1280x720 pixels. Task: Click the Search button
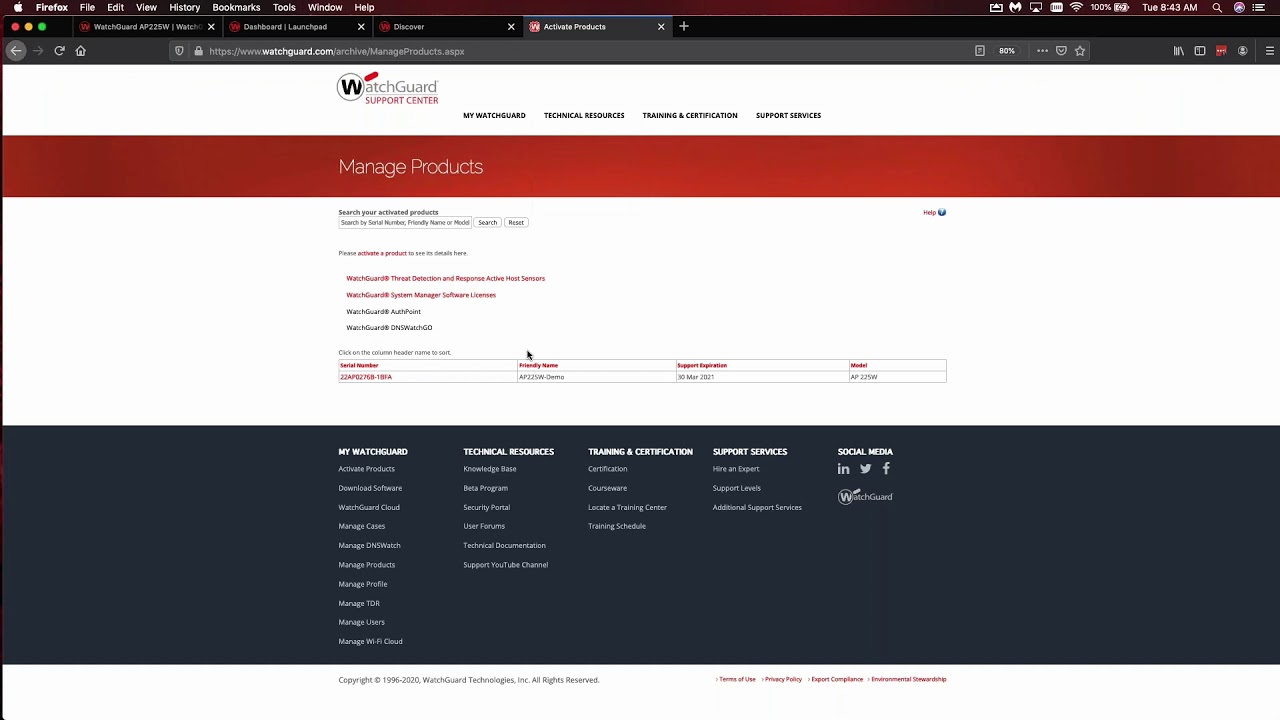(487, 223)
